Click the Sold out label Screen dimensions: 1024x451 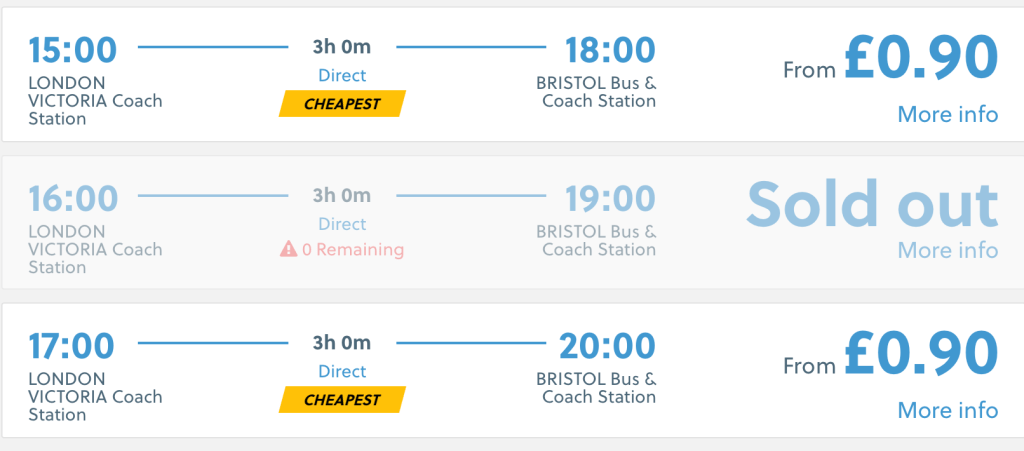872,203
